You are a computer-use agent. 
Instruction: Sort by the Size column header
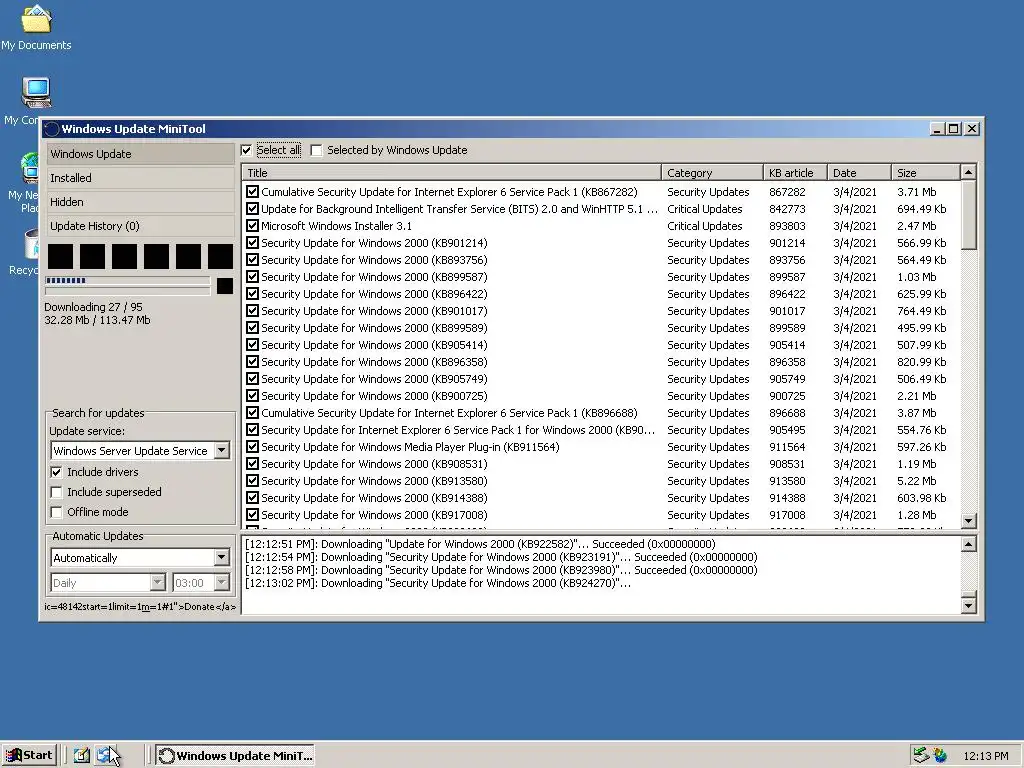click(926, 173)
